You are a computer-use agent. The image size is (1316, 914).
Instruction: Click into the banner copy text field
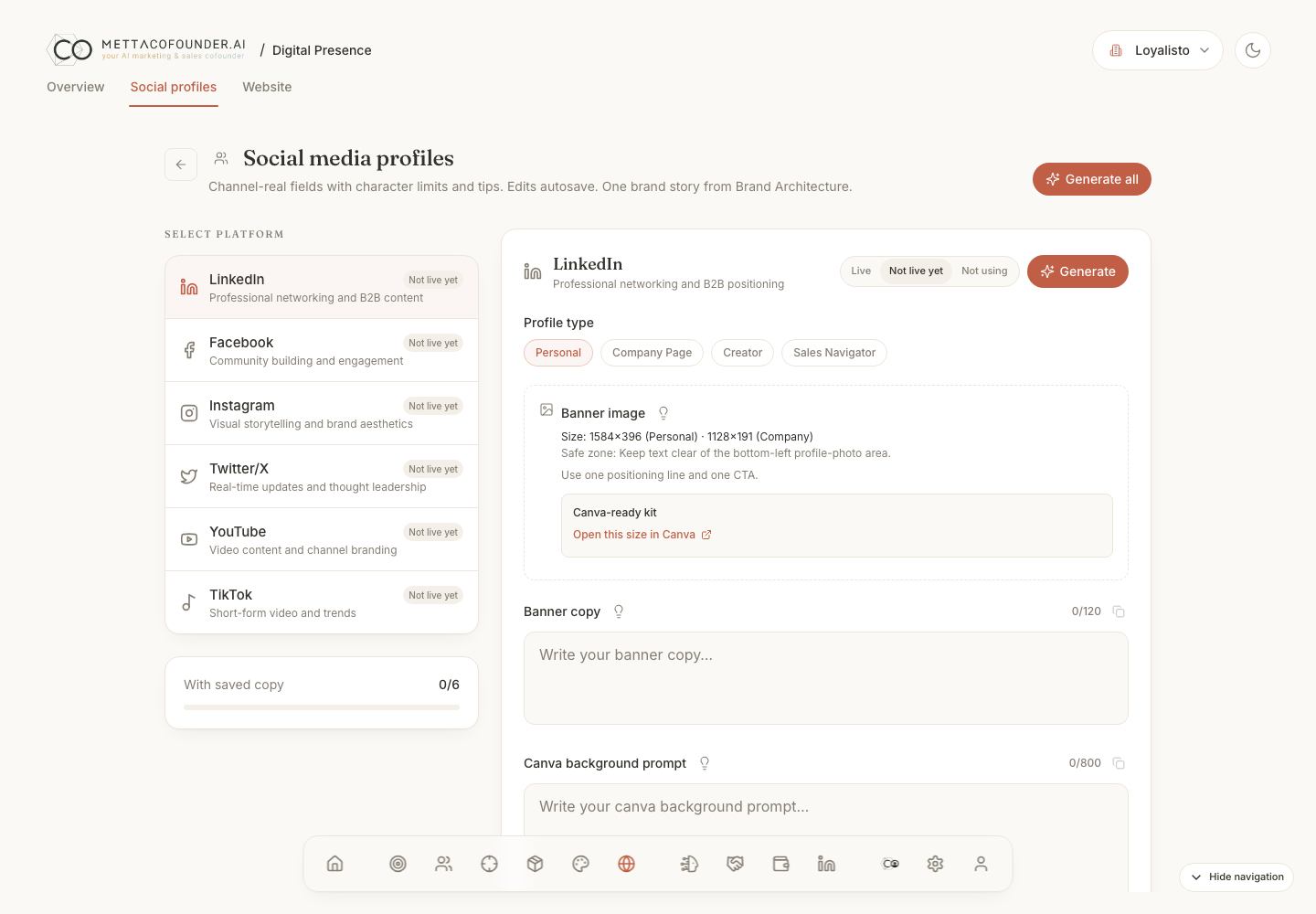(x=826, y=678)
